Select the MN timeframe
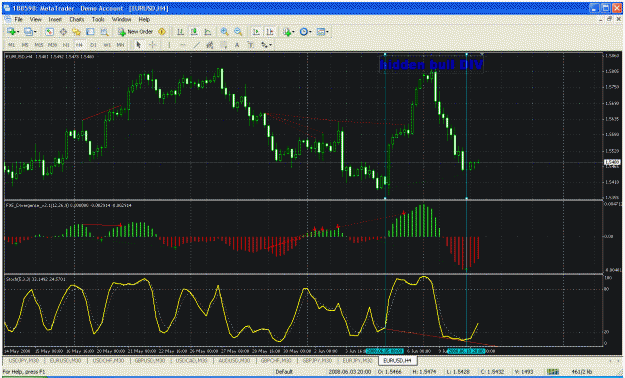Screen dimensions: 625x378 coord(120,45)
